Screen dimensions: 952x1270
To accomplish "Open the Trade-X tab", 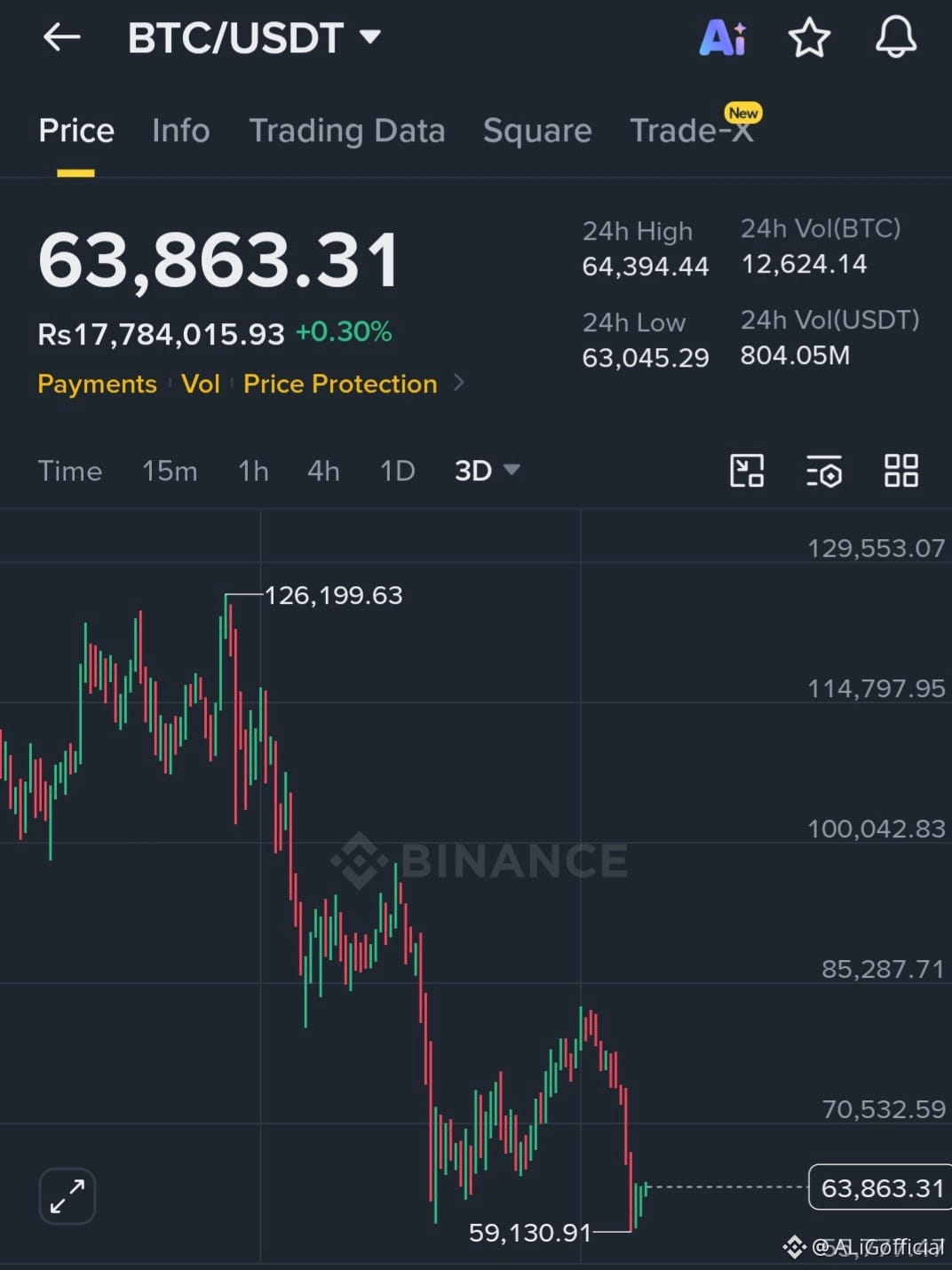I will click(693, 129).
